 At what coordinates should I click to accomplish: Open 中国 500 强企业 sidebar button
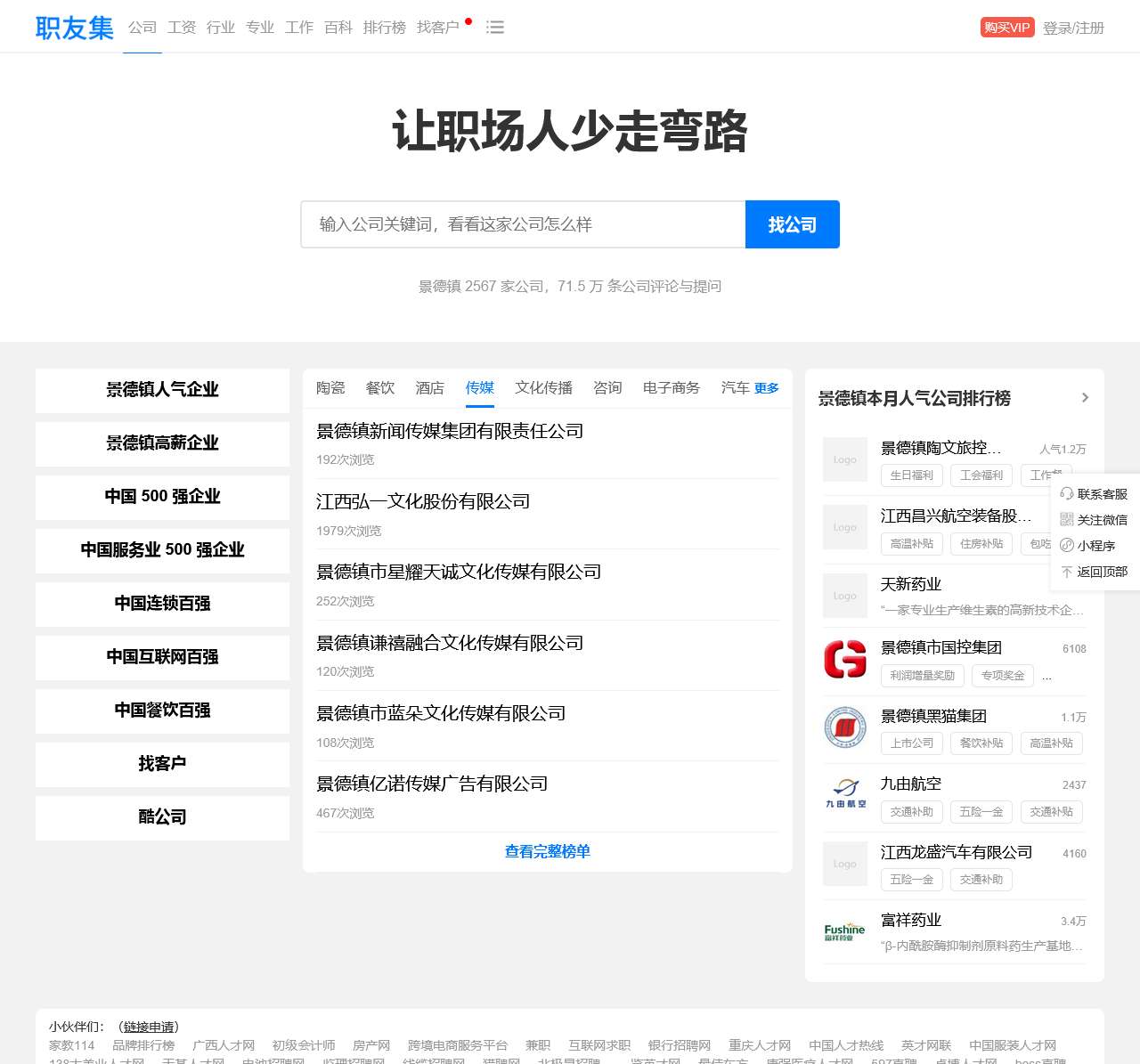[162, 497]
